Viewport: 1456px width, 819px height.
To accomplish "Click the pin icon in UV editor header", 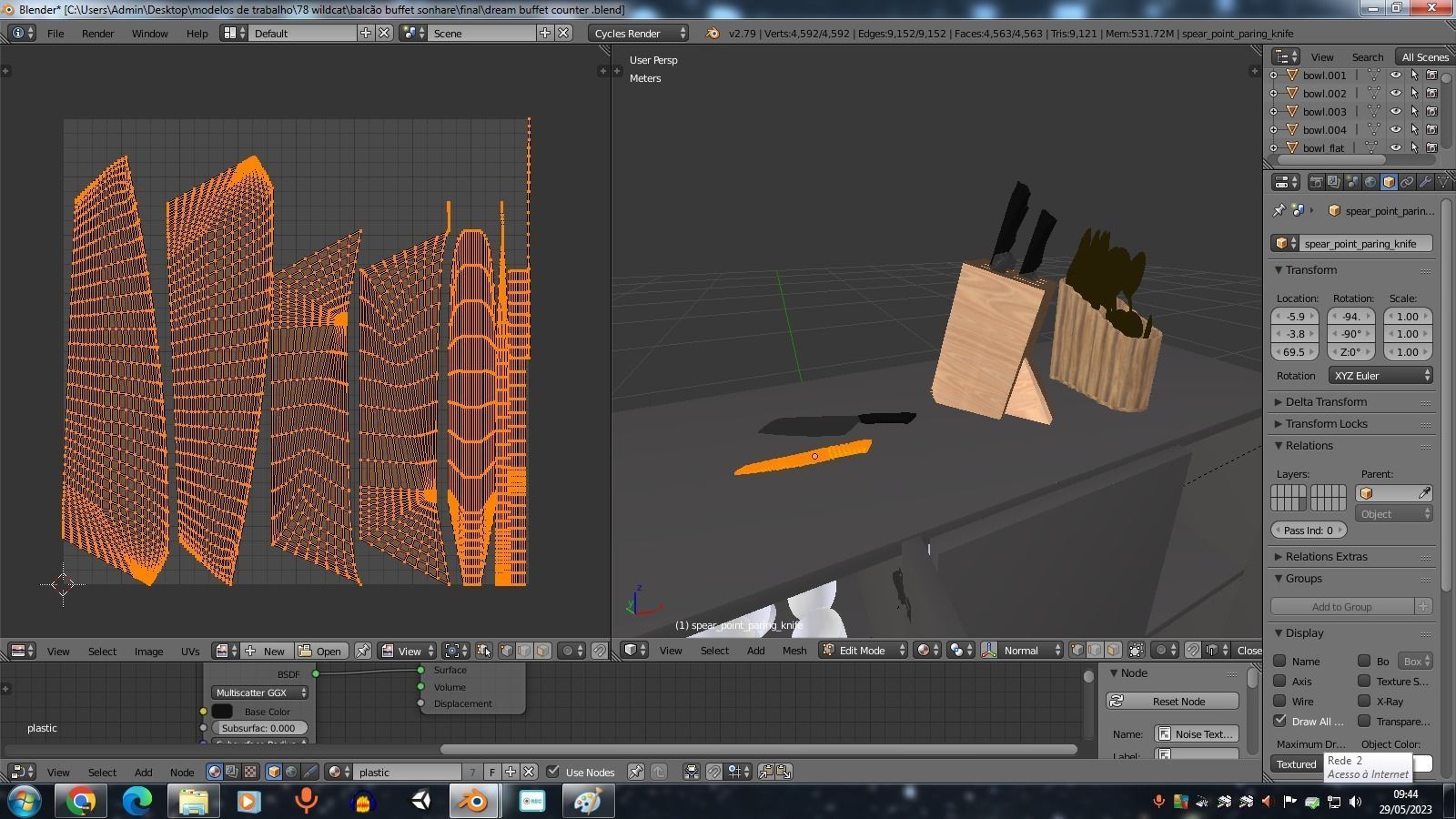I will (363, 651).
